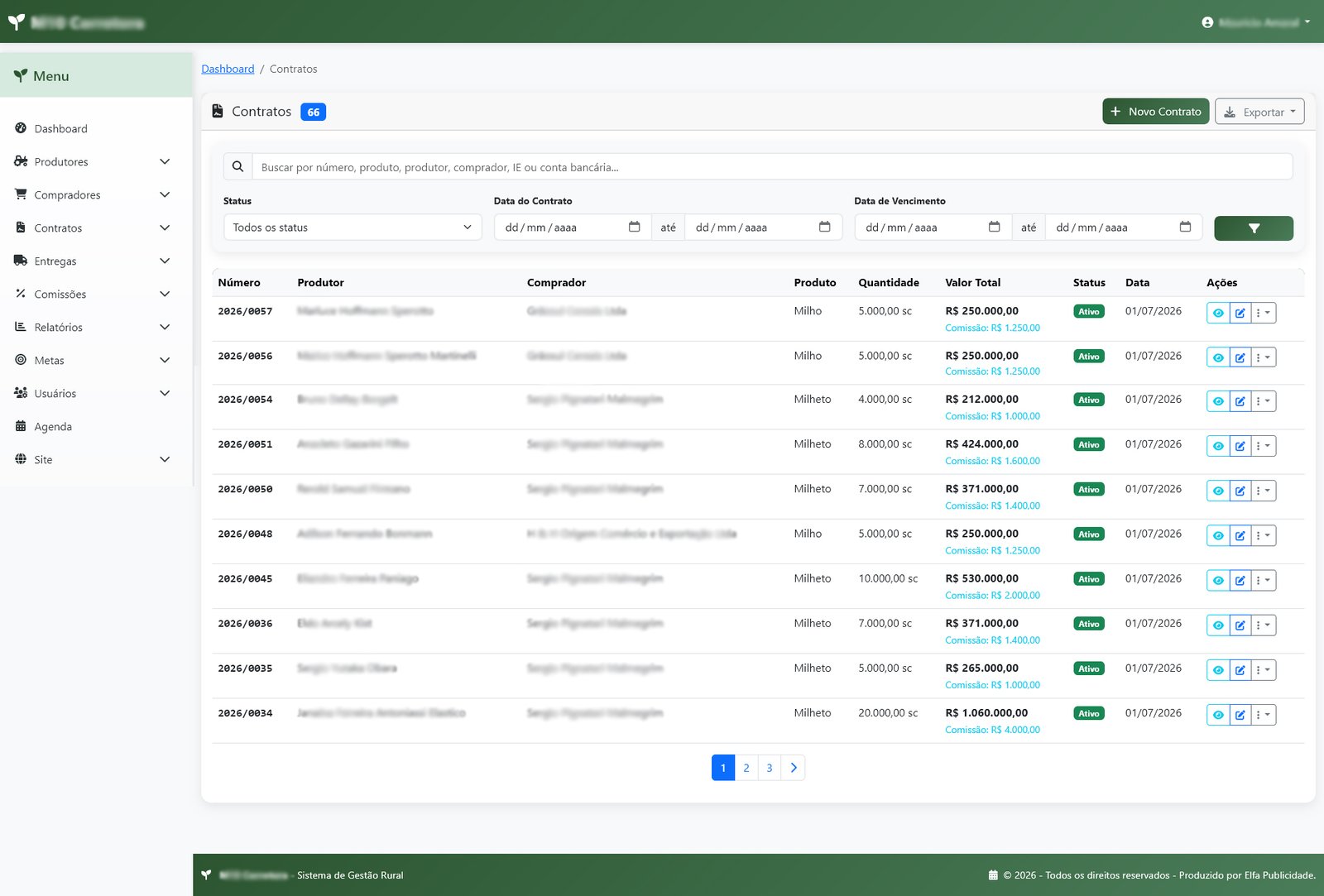This screenshot has height=896, width=1324.
Task: View contract 2026/0051 eye icon
Action: pos(1218,446)
